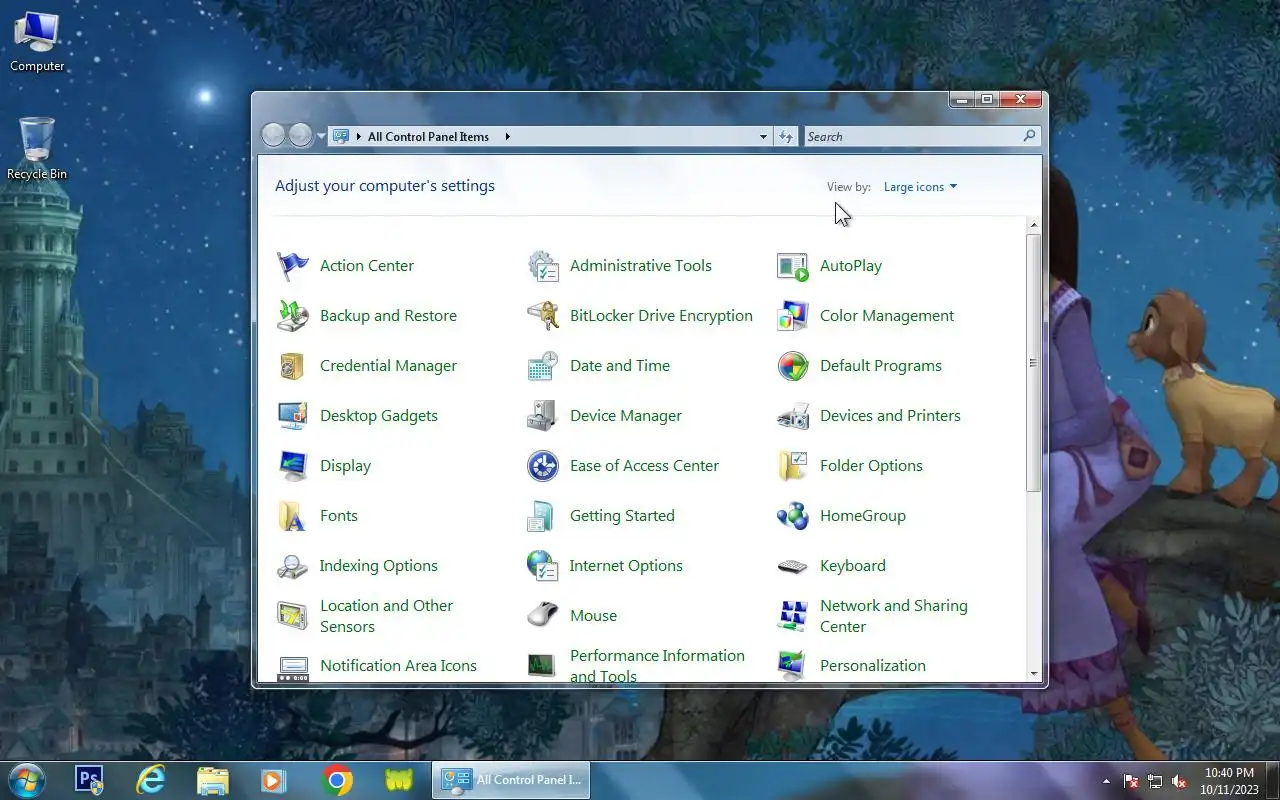Show hidden system tray icons

click(x=1106, y=781)
